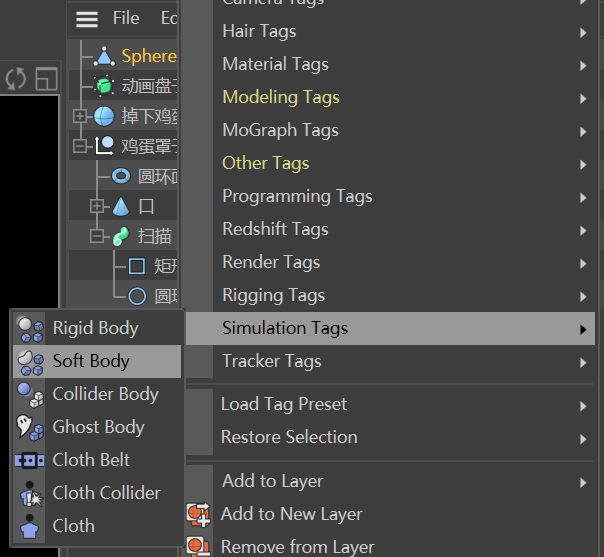This screenshot has height=557, width=604.
Task: Click the circle spline icon at the tree bottom
Action: pos(137,297)
